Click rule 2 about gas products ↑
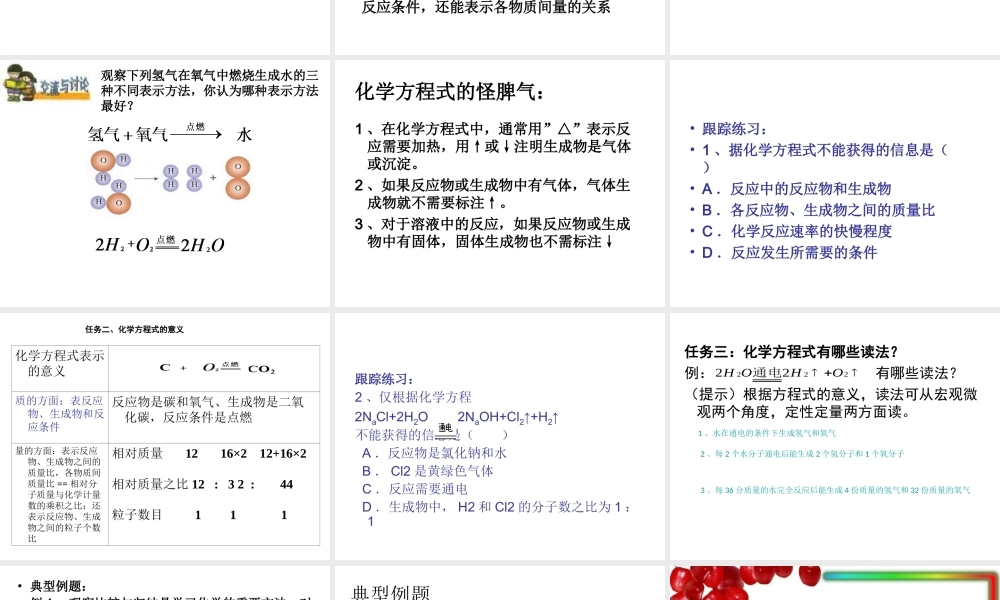 pyautogui.click(x=492, y=194)
